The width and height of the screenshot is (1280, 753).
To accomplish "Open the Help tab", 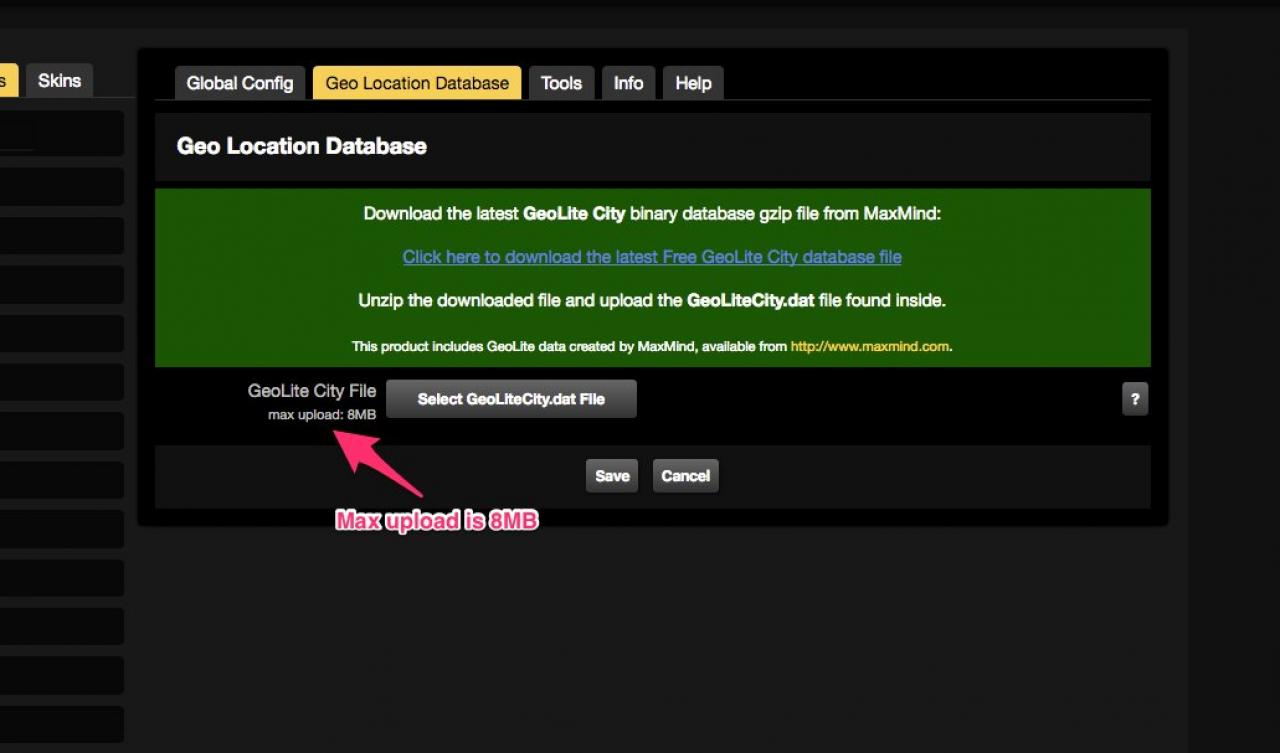I will pos(693,83).
